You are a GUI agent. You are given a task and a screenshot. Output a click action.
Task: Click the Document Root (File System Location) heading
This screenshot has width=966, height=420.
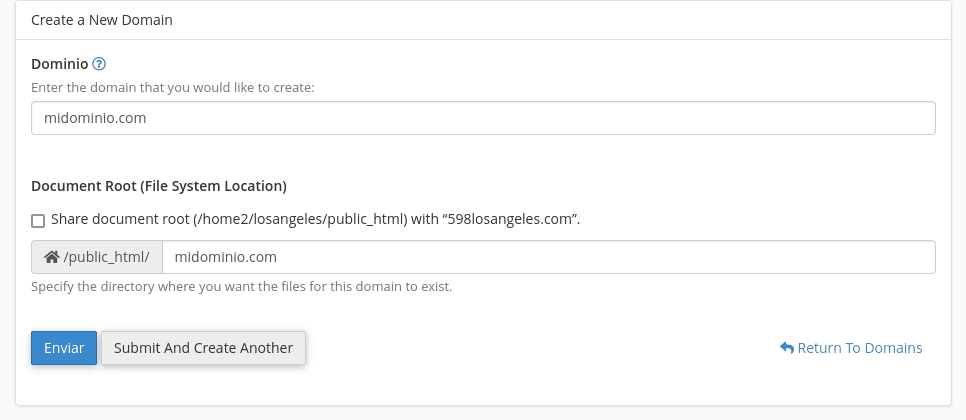pos(159,186)
